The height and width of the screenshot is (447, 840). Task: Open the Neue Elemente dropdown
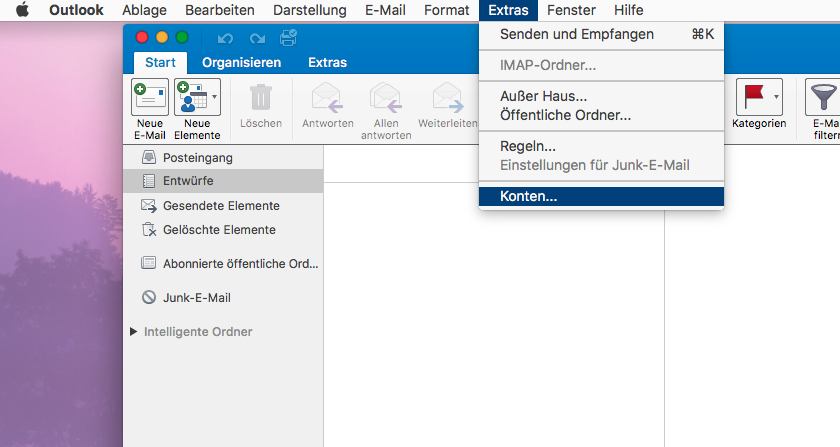point(214,97)
